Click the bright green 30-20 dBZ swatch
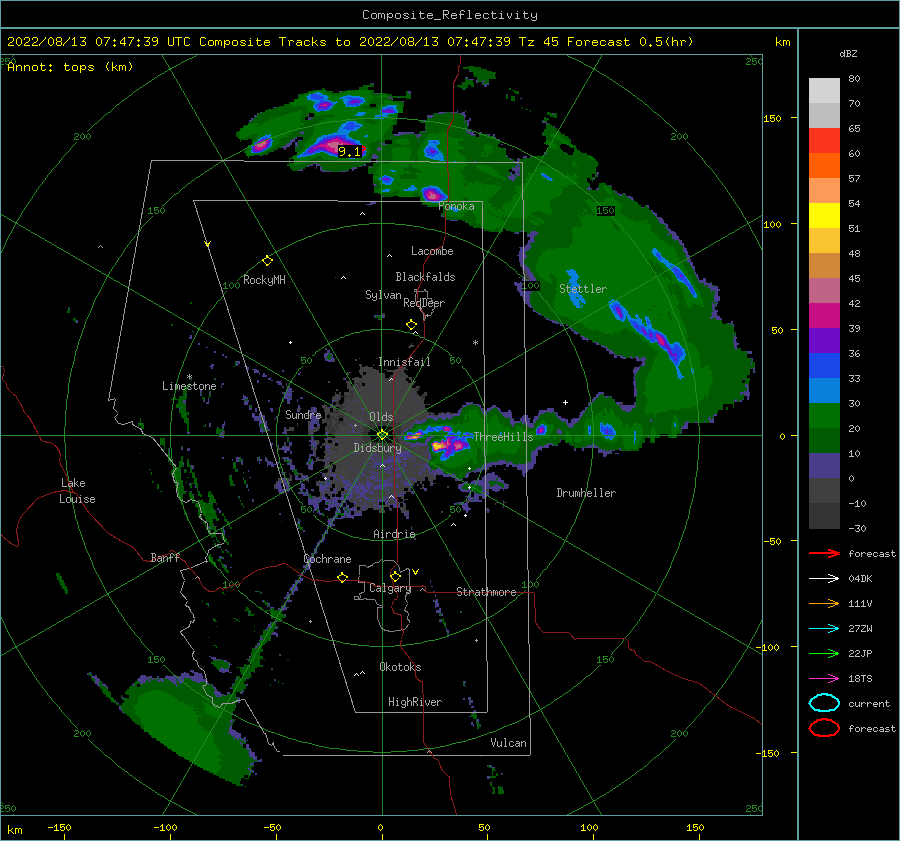Screen dimensions: 900x841 [824, 416]
